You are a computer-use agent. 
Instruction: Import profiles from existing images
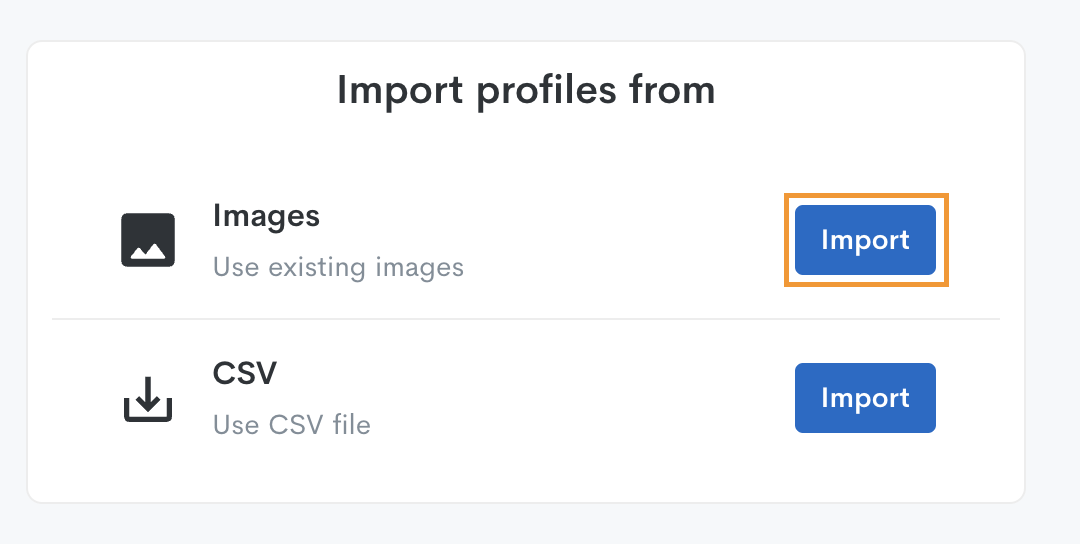pos(865,240)
